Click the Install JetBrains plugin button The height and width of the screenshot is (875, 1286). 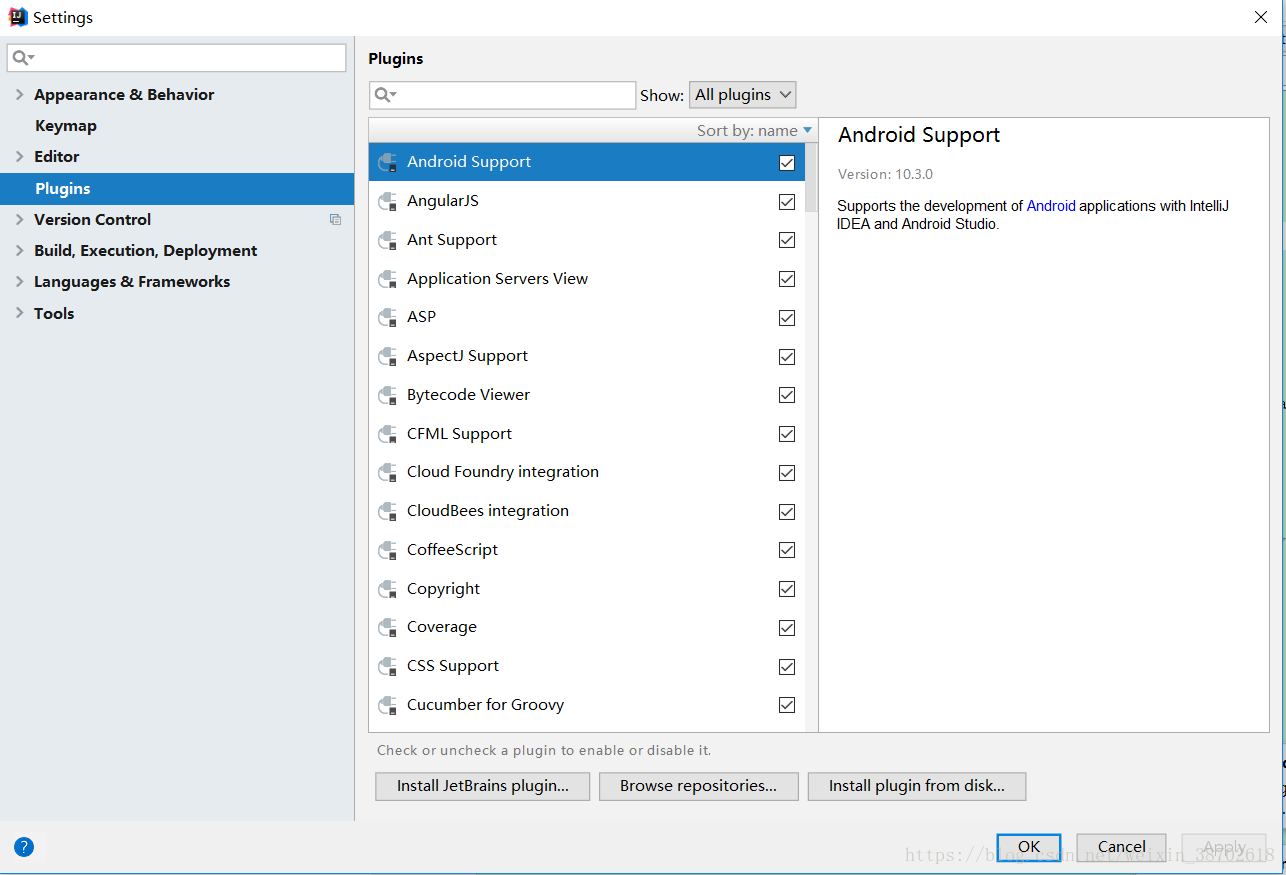click(x=483, y=786)
